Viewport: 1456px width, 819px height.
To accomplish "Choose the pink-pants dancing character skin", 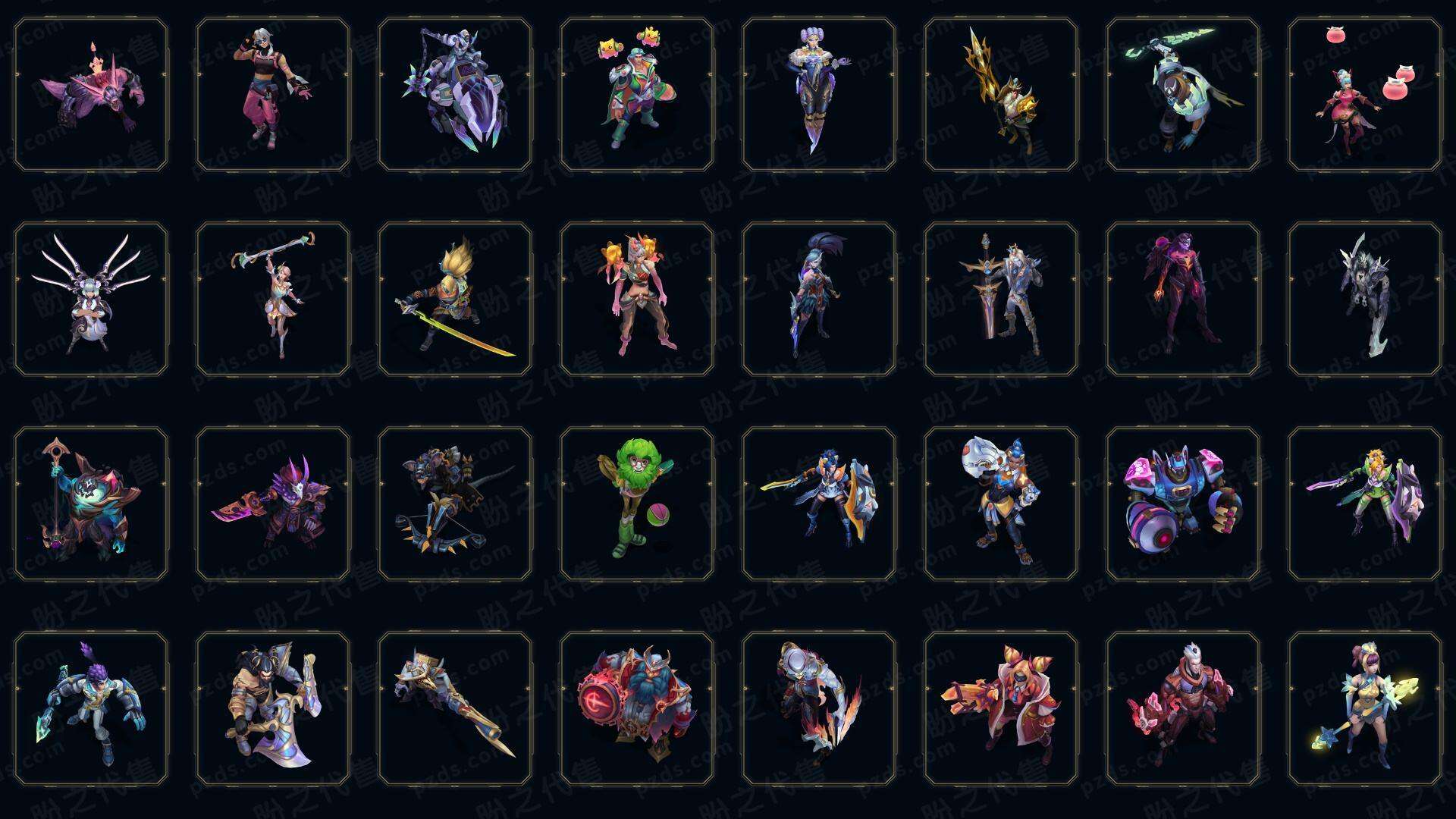I will pyautogui.click(x=273, y=95).
